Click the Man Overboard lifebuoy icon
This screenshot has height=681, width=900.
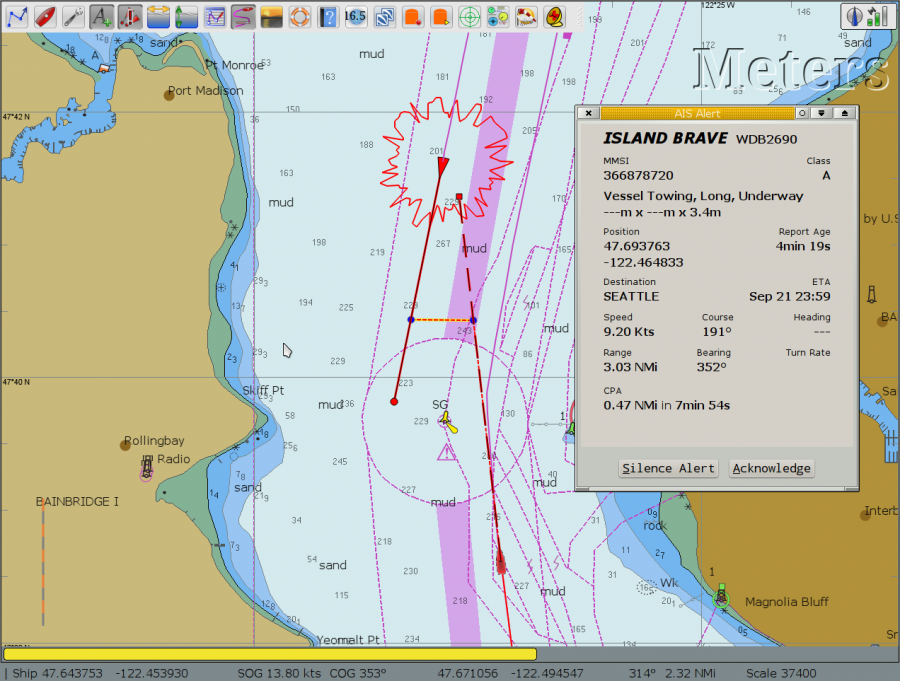point(299,16)
